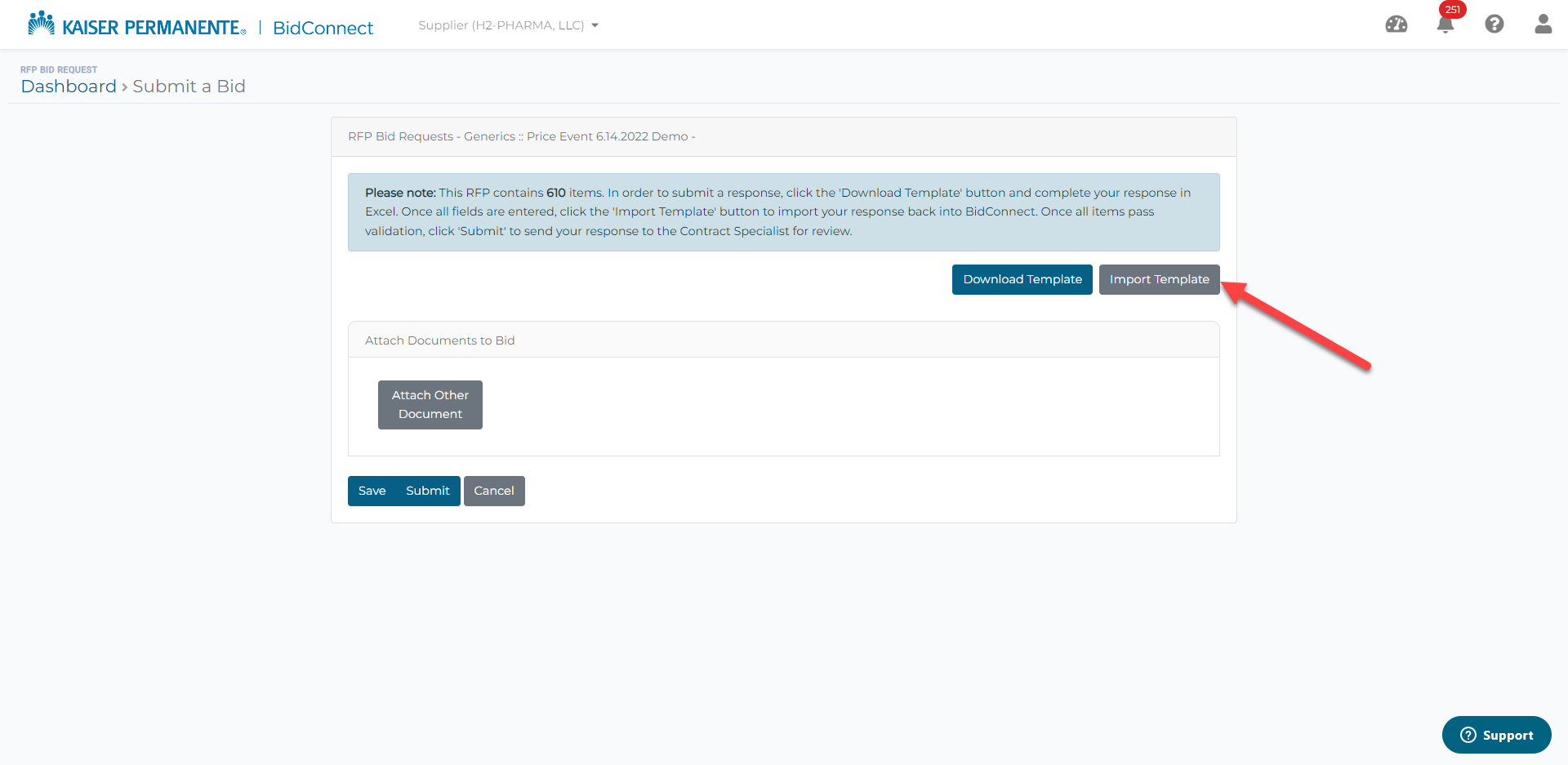The image size is (1568, 765).
Task: View notifications via the bell icon
Action: point(1445,26)
